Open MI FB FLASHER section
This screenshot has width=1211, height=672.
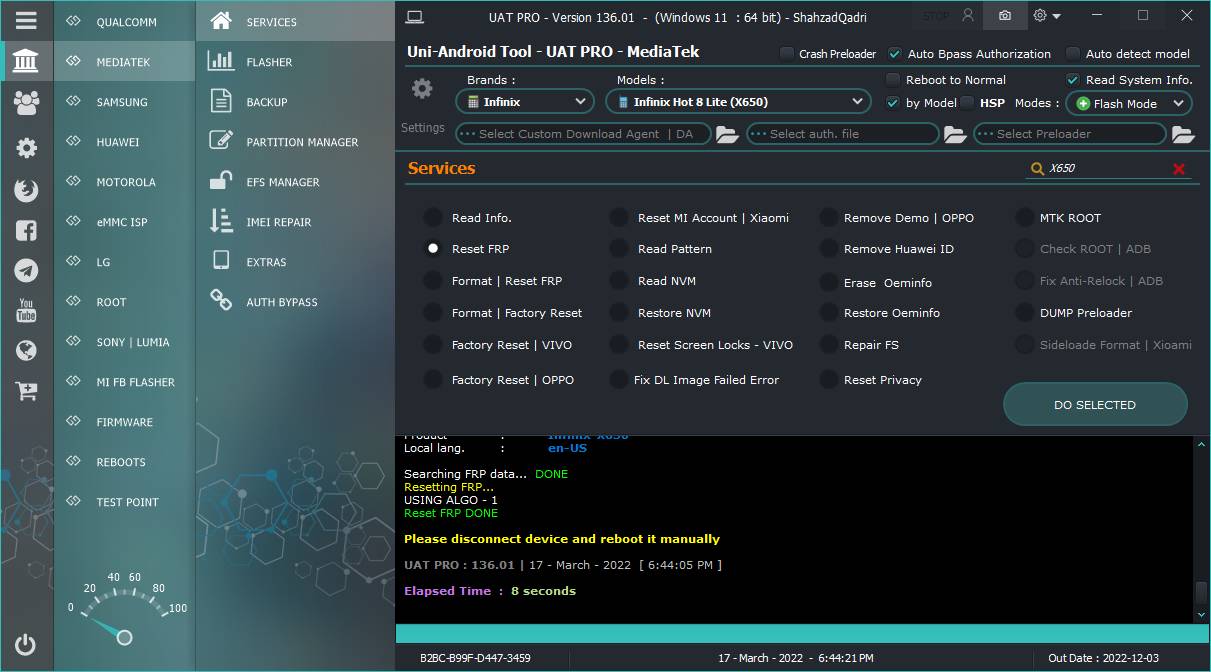[125, 382]
